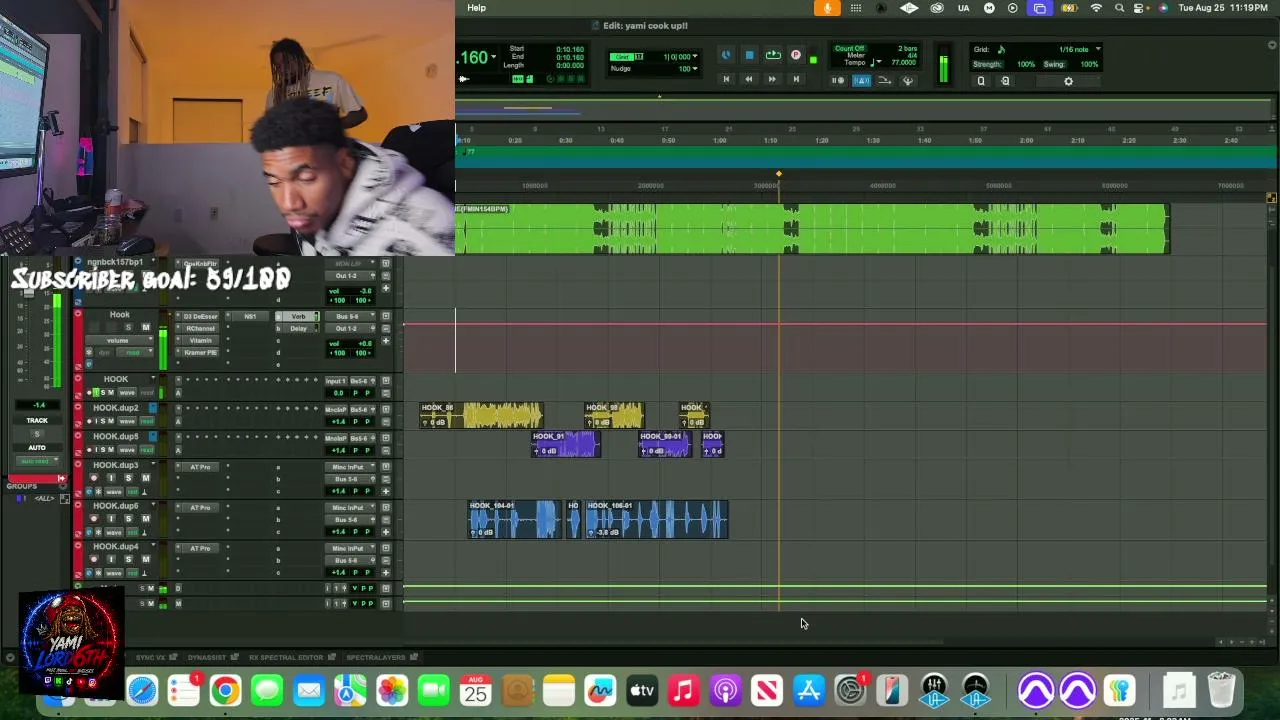Viewport: 1280px width, 720px height.
Task: Select the HOOK_91 purple clip
Action: pyautogui.click(x=565, y=444)
